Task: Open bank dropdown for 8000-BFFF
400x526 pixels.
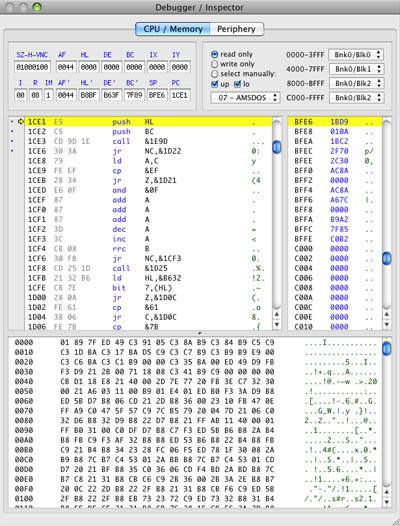Action: tap(356, 83)
